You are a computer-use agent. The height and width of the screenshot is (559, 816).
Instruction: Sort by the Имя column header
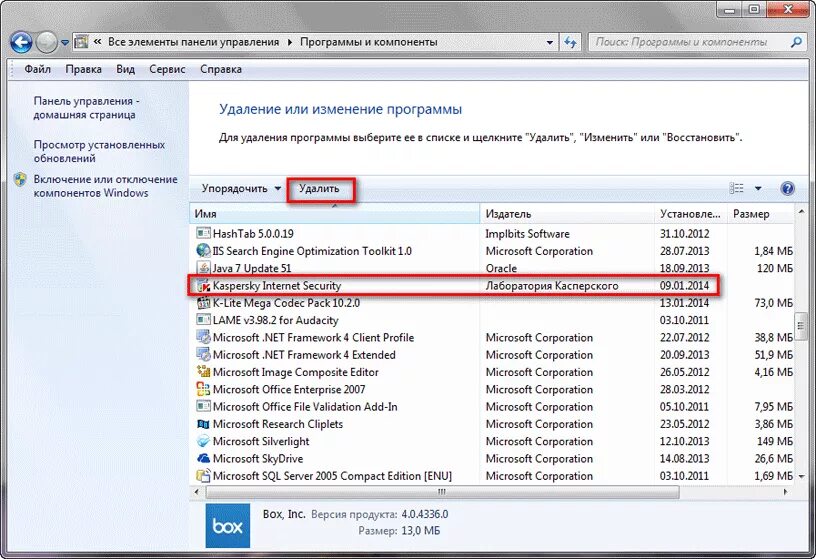334,214
